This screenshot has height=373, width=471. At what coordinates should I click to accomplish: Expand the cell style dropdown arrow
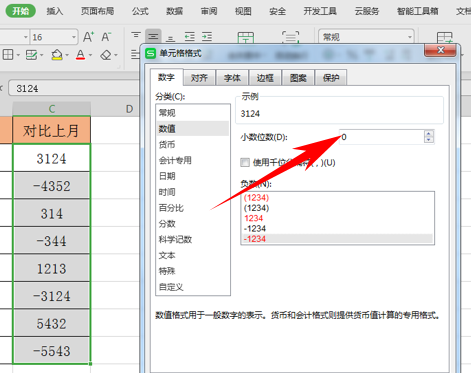pyautogui.click(x=42, y=55)
